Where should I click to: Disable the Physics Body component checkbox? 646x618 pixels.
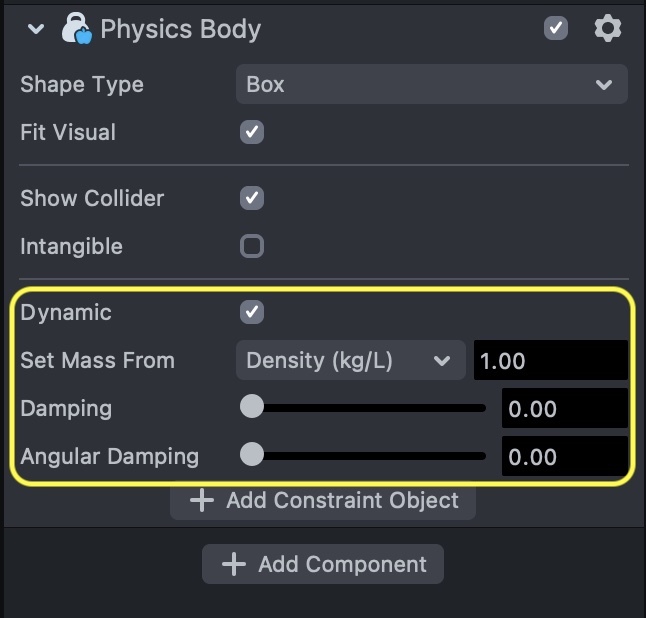556,28
